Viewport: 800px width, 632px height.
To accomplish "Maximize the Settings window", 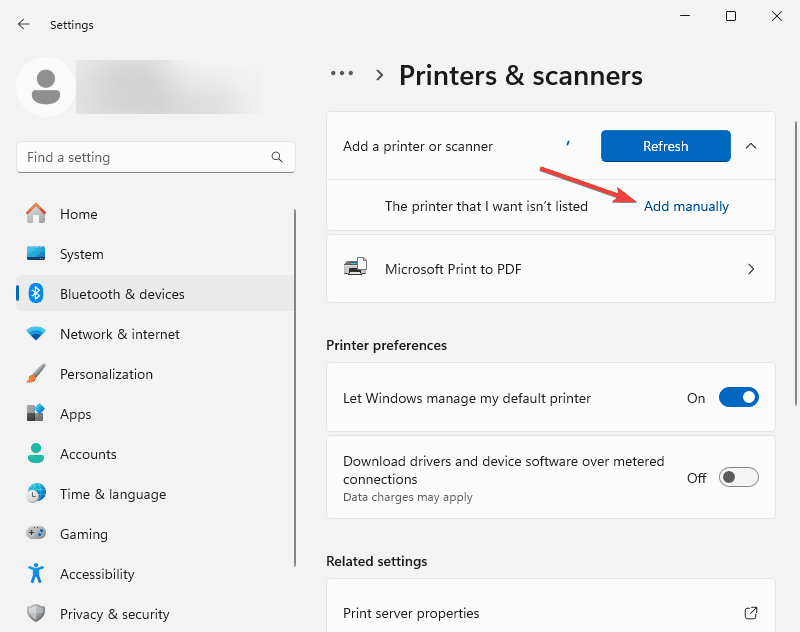I will pos(731,16).
